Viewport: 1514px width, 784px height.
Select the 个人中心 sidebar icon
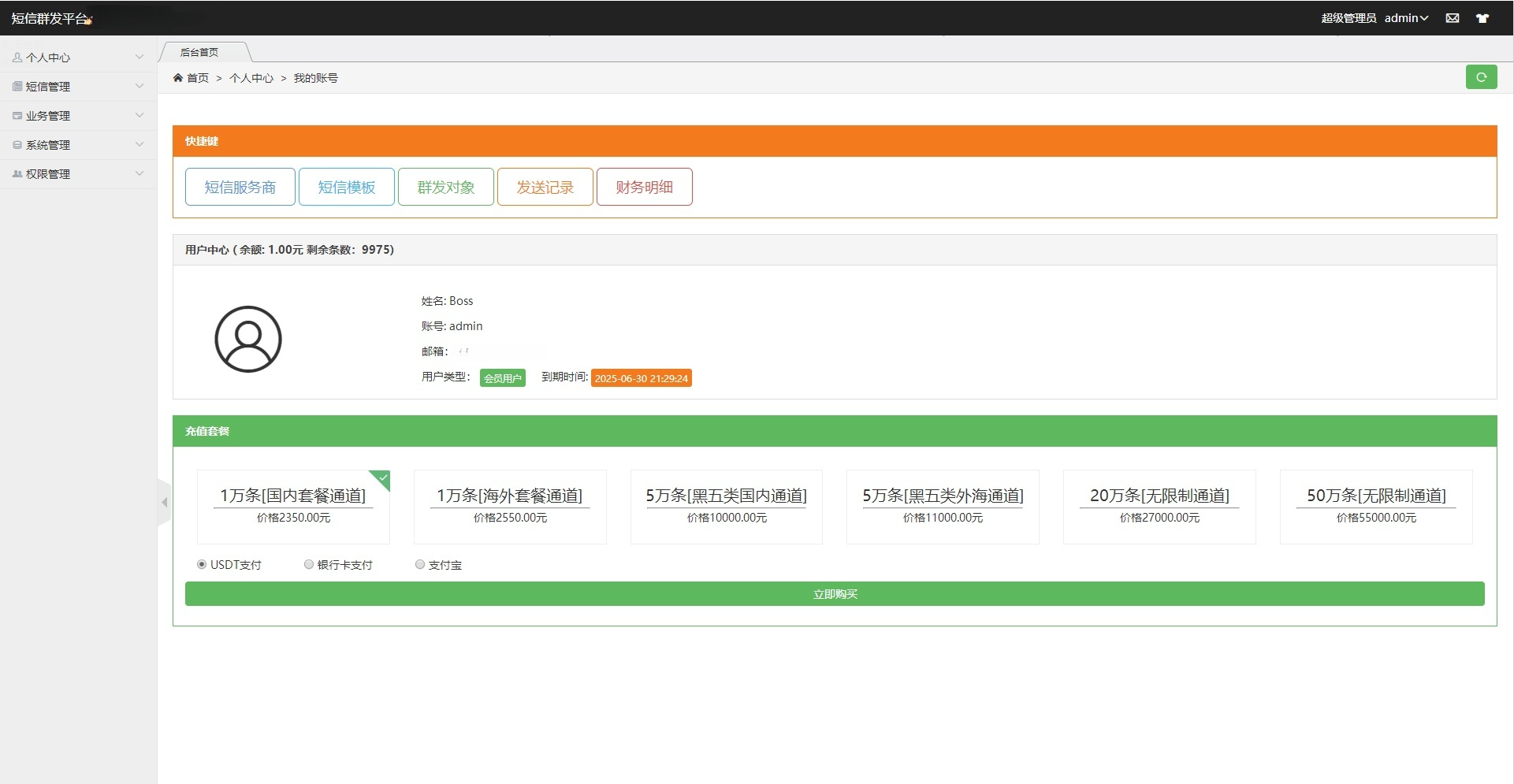point(17,56)
